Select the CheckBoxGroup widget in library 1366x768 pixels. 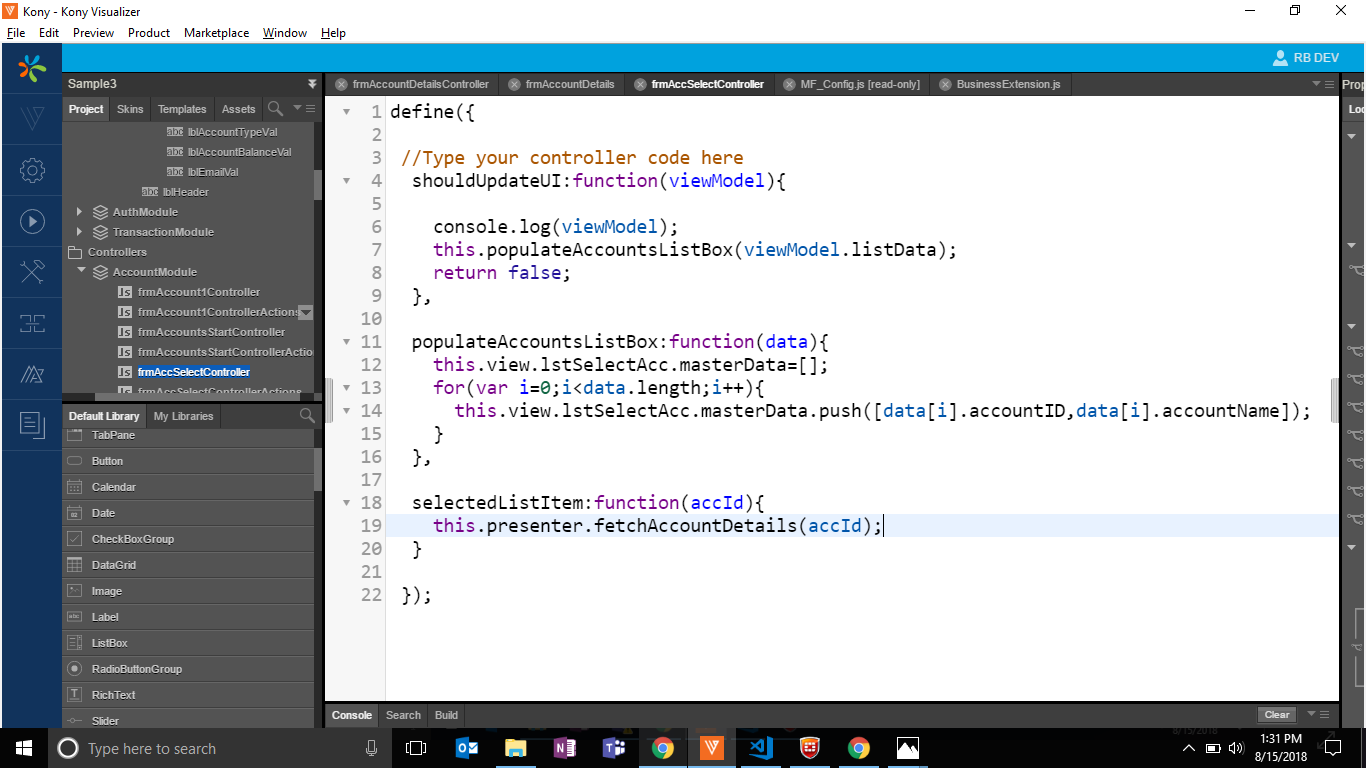132,539
